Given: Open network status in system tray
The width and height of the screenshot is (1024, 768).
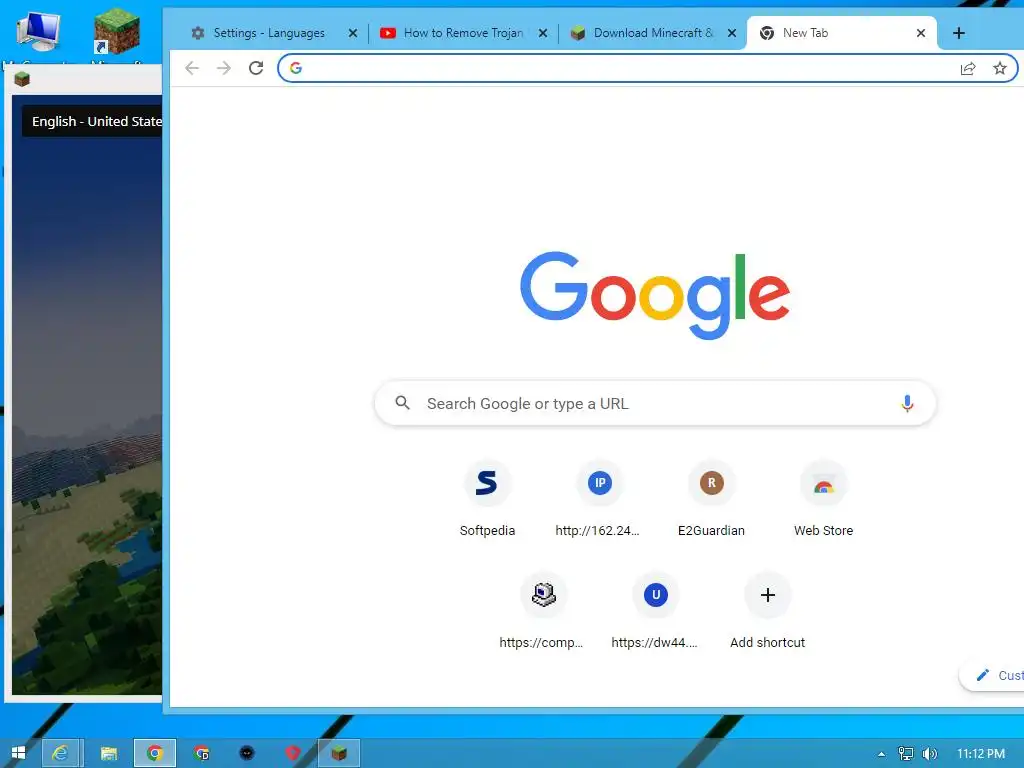Looking at the screenshot, I should click(x=906, y=754).
